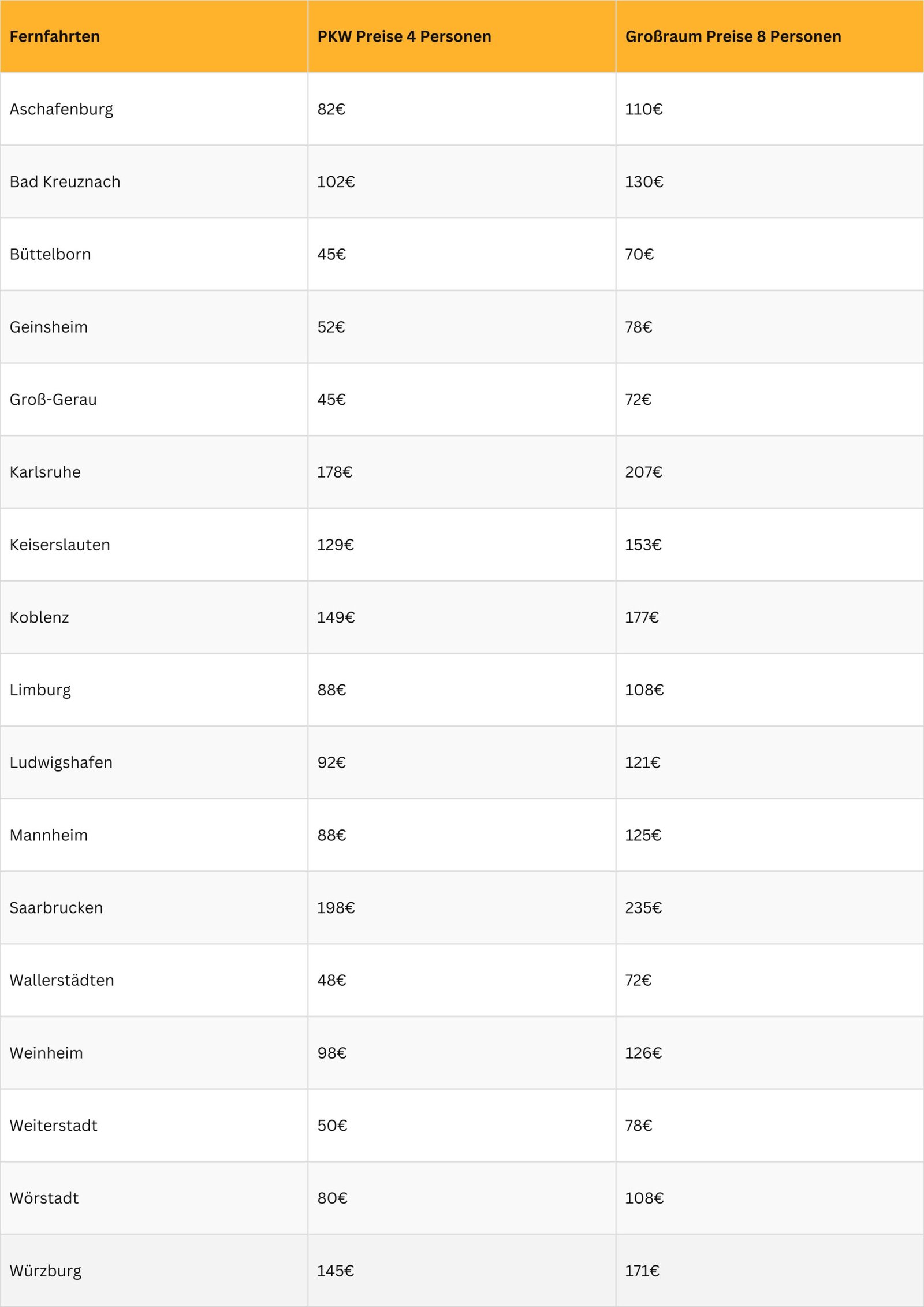Select Mannheim's Großraum price 125€
This screenshot has width=924, height=1307.
click(x=643, y=835)
